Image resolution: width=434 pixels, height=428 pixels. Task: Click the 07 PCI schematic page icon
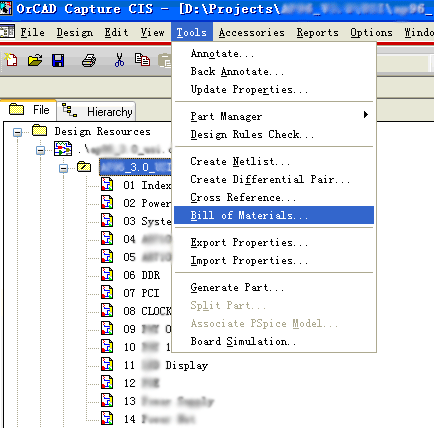[107, 293]
